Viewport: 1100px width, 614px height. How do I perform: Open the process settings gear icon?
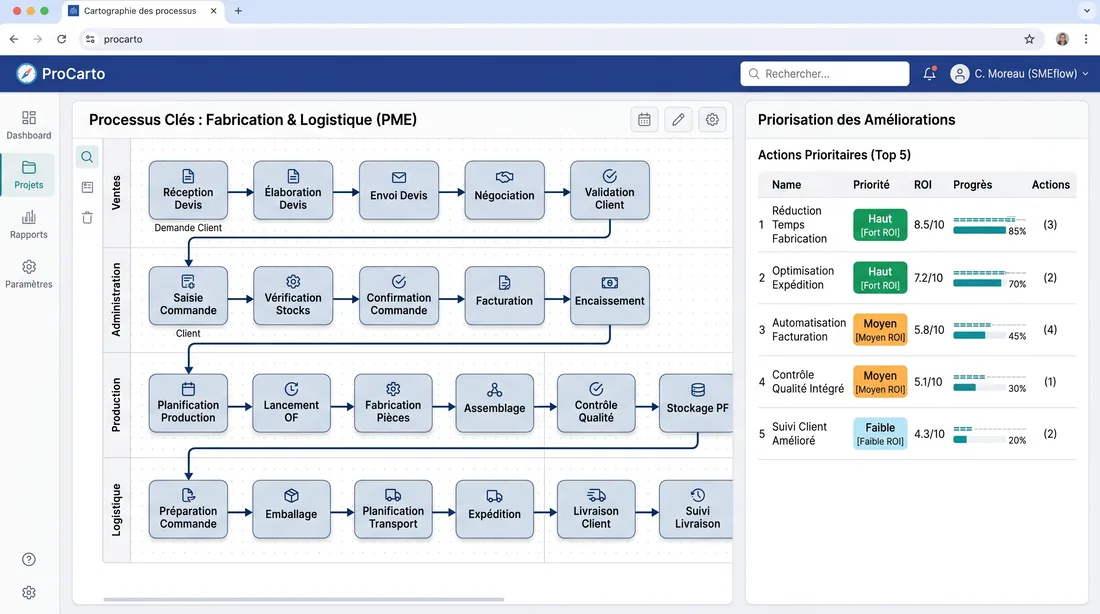pyautogui.click(x=712, y=120)
